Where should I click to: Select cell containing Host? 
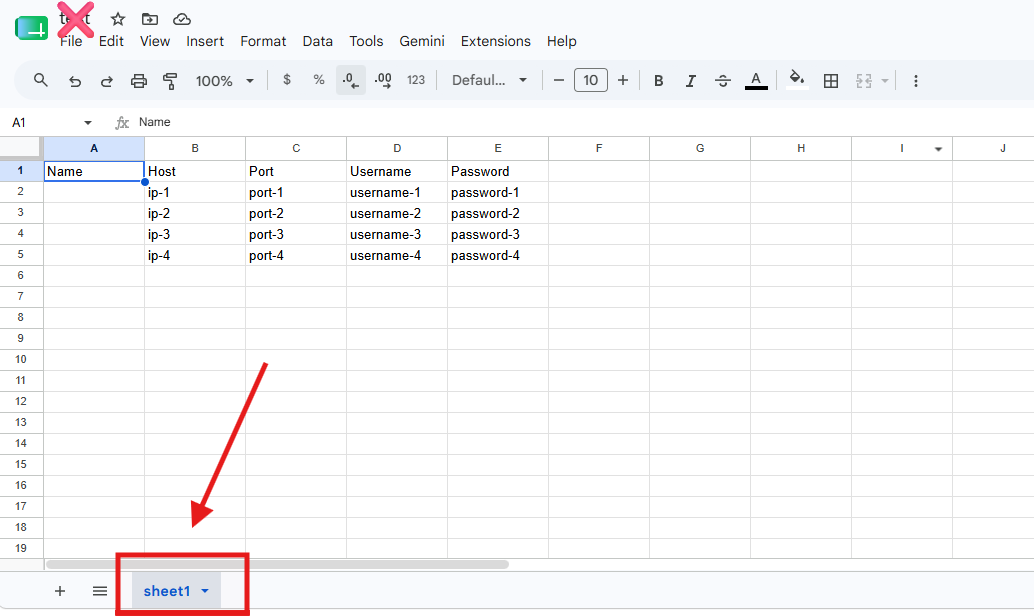195,171
